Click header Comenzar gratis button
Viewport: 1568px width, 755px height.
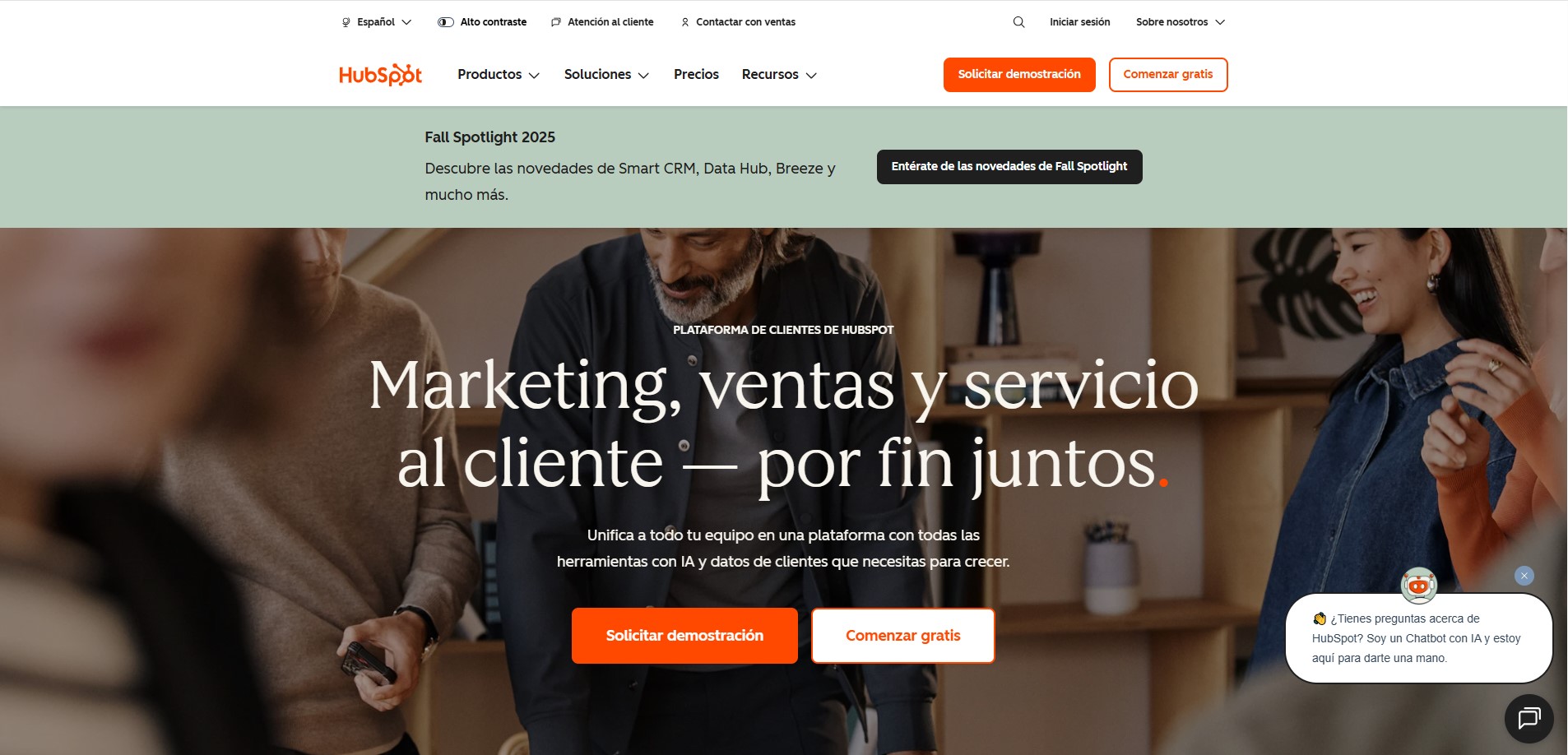pyautogui.click(x=1168, y=75)
